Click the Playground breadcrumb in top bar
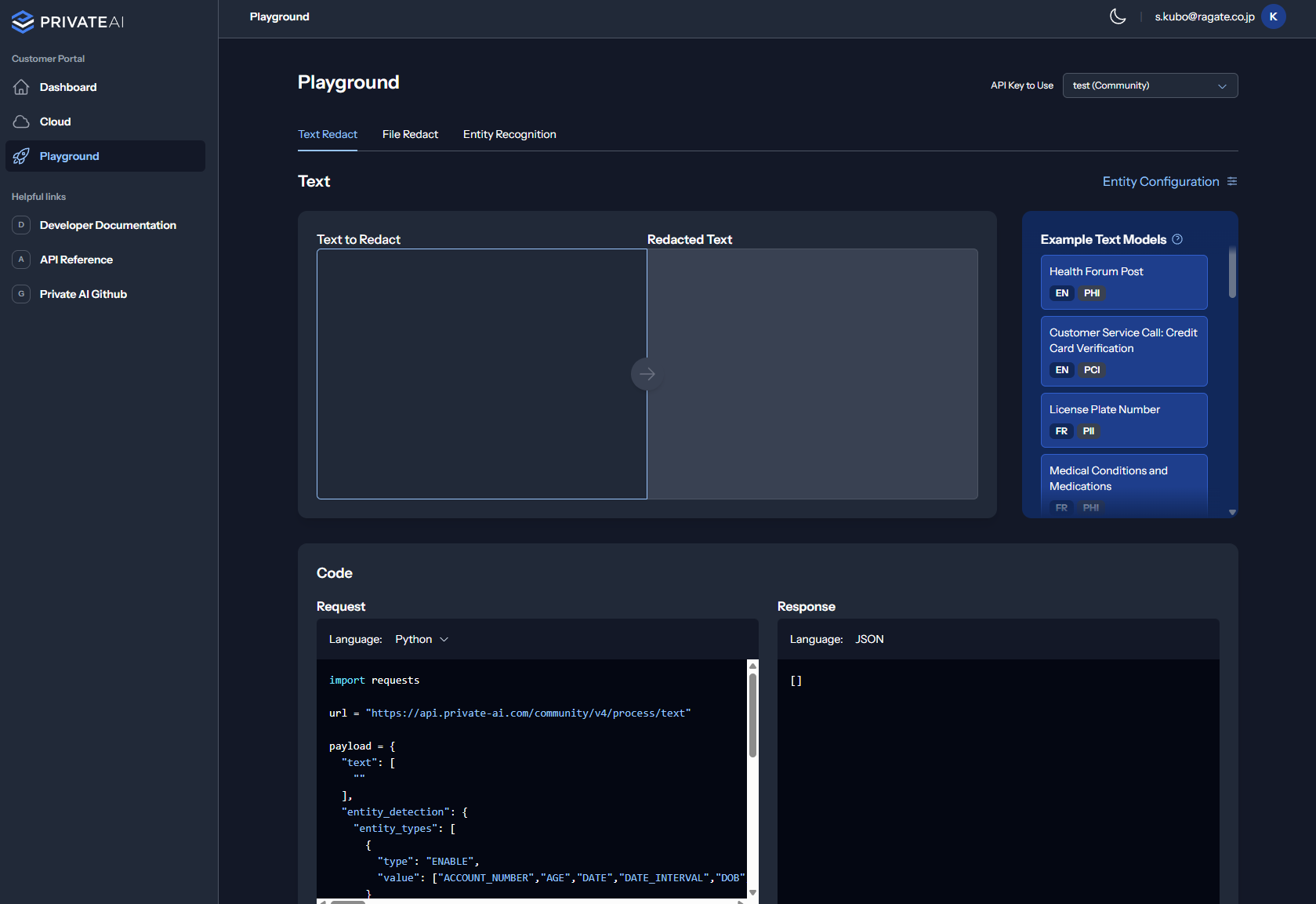This screenshot has width=1316, height=904. pos(279,16)
